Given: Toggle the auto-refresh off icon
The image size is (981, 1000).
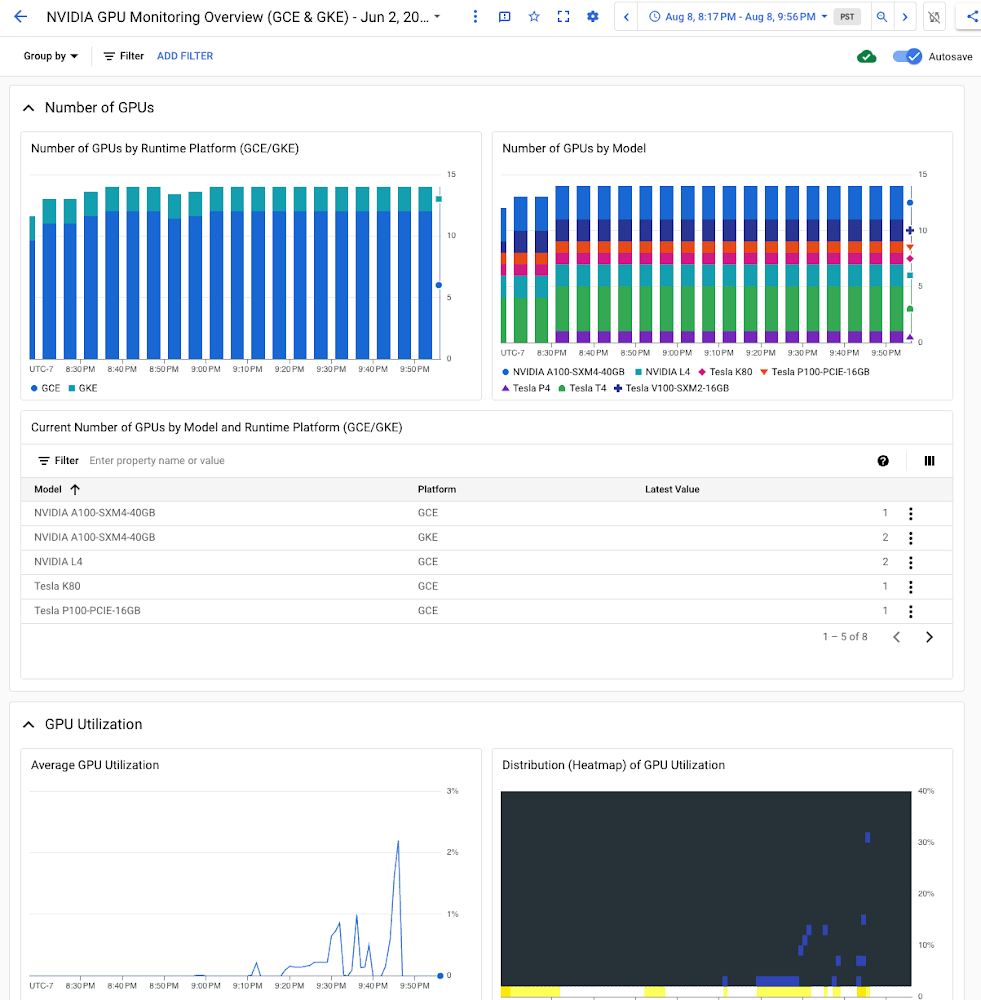Looking at the screenshot, I should click(934, 17).
